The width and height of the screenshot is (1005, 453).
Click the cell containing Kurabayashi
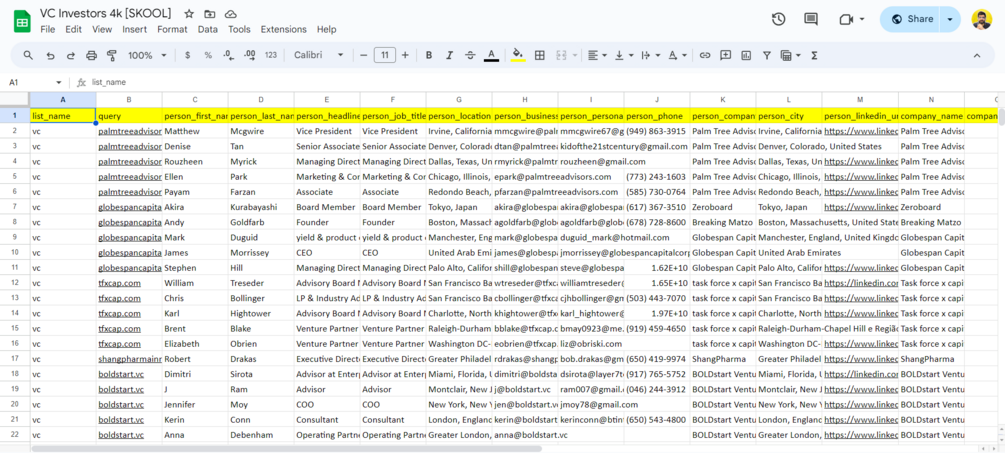(261, 207)
